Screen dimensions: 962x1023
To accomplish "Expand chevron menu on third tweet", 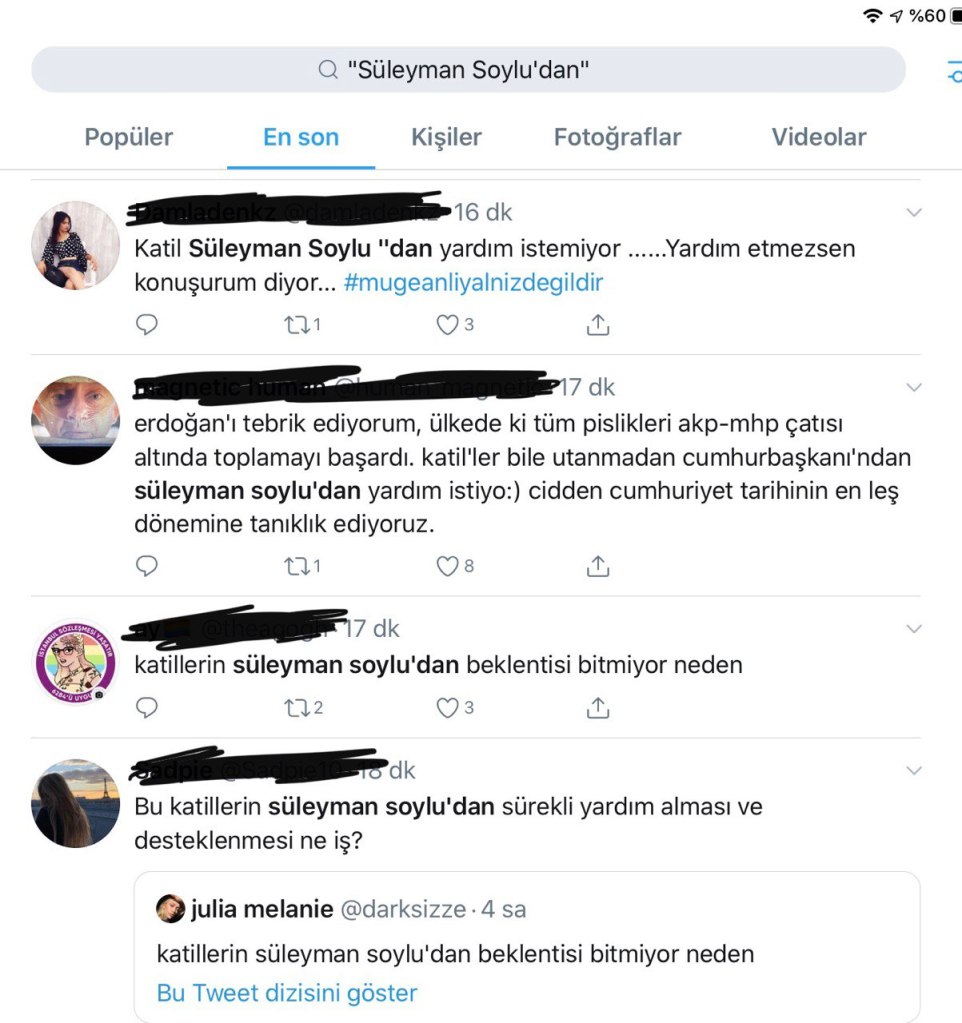I will (914, 628).
